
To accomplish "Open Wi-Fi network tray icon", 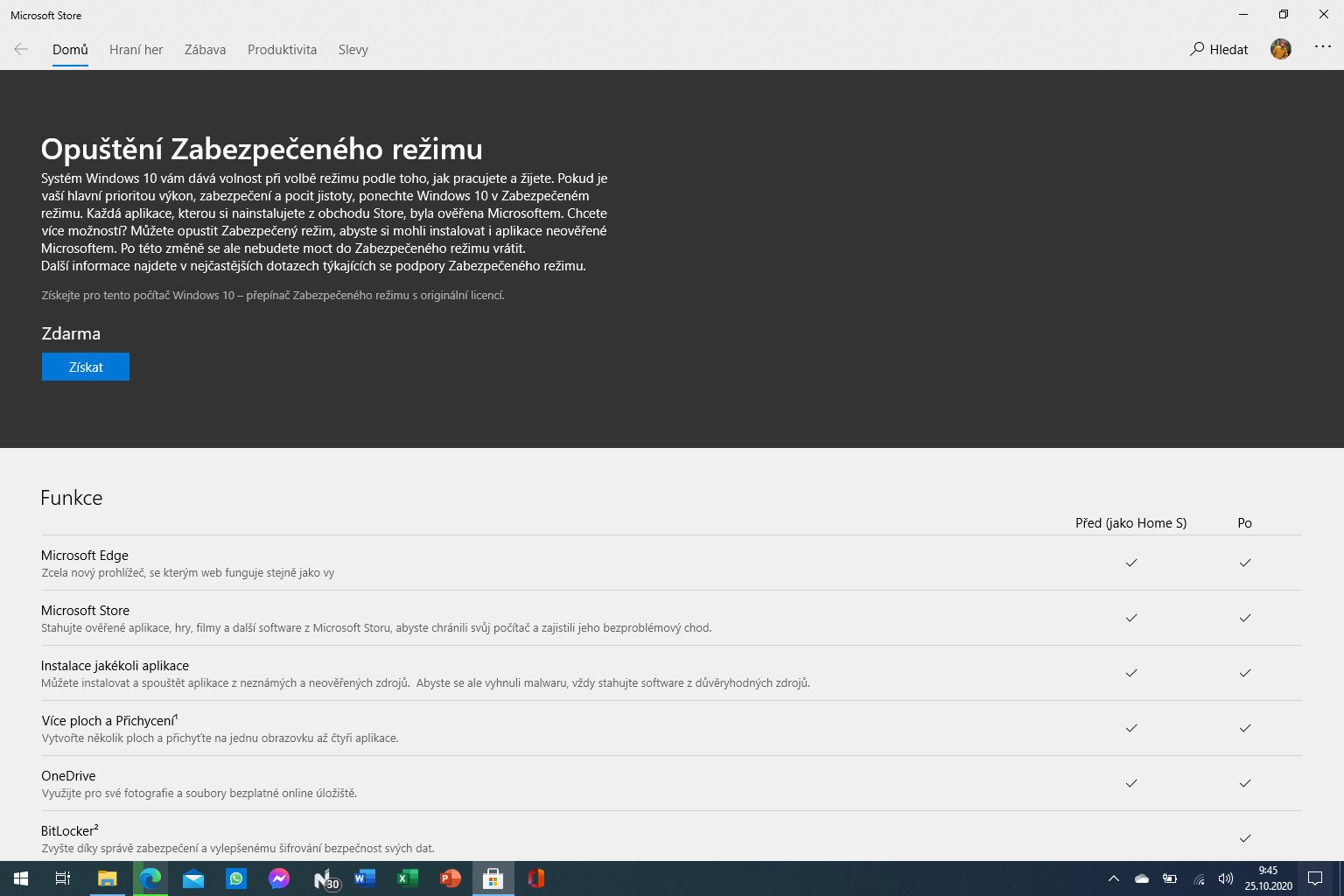I will (x=1199, y=878).
